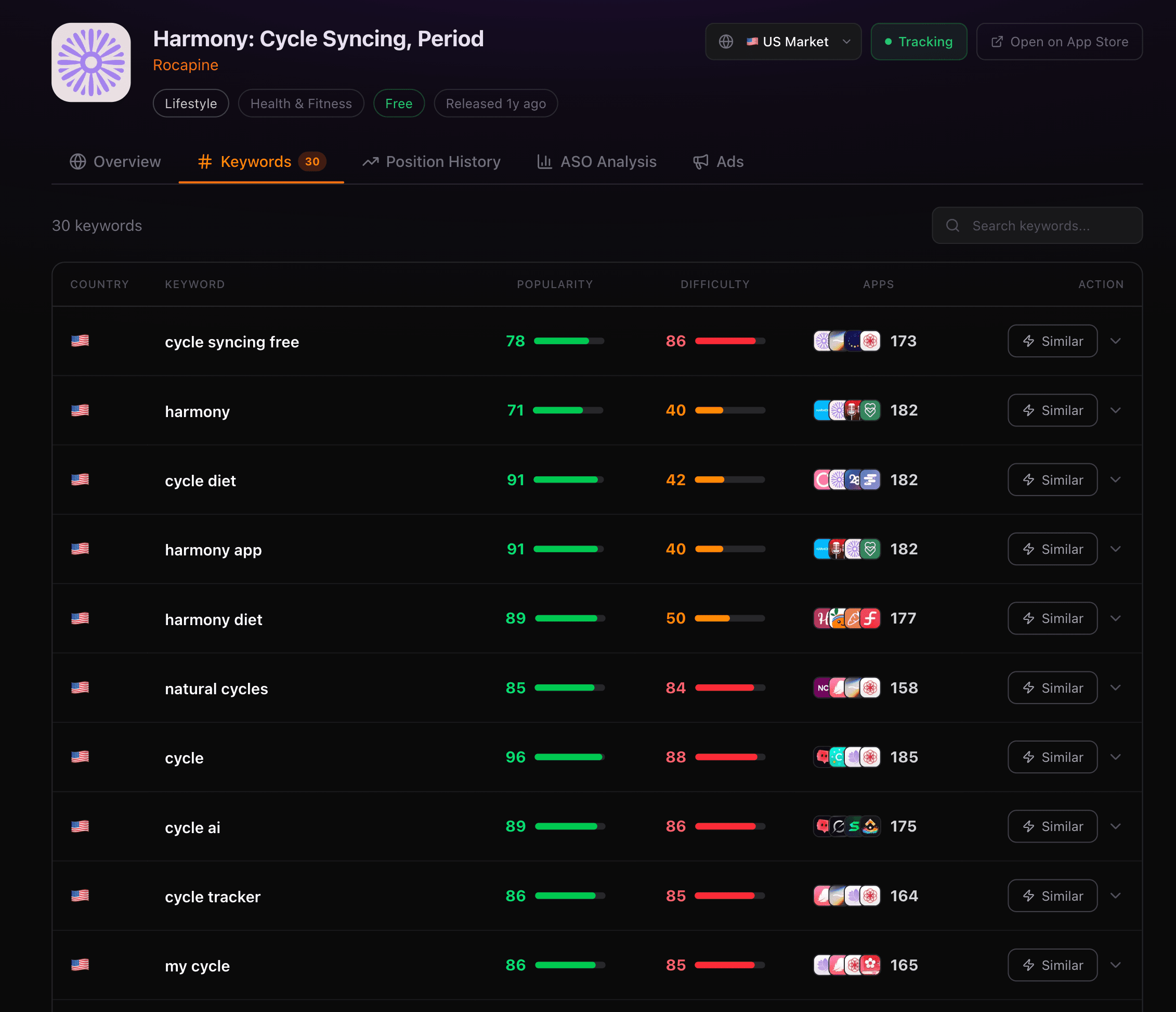
Task: Expand the harmony app row chevron
Action: pyautogui.click(x=1115, y=549)
